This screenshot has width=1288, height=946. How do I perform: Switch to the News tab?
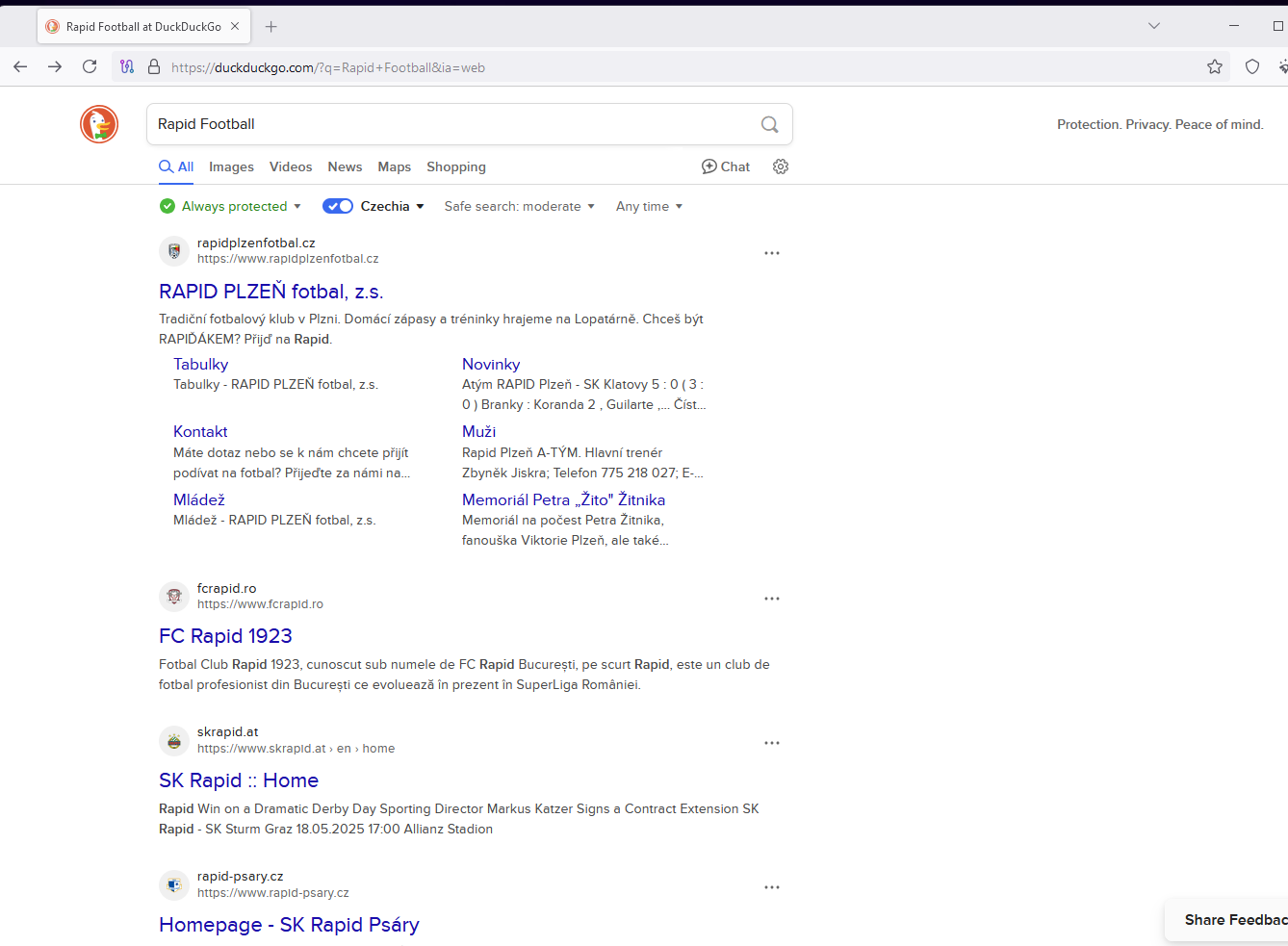click(x=345, y=166)
